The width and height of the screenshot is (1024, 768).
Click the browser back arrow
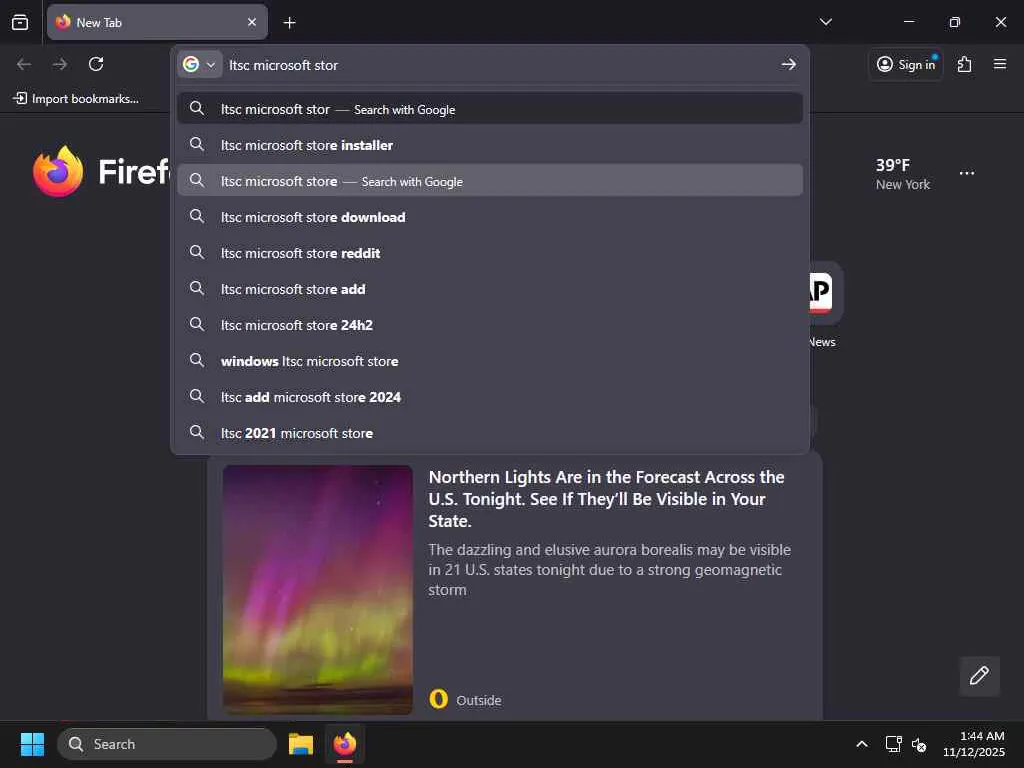[24, 64]
